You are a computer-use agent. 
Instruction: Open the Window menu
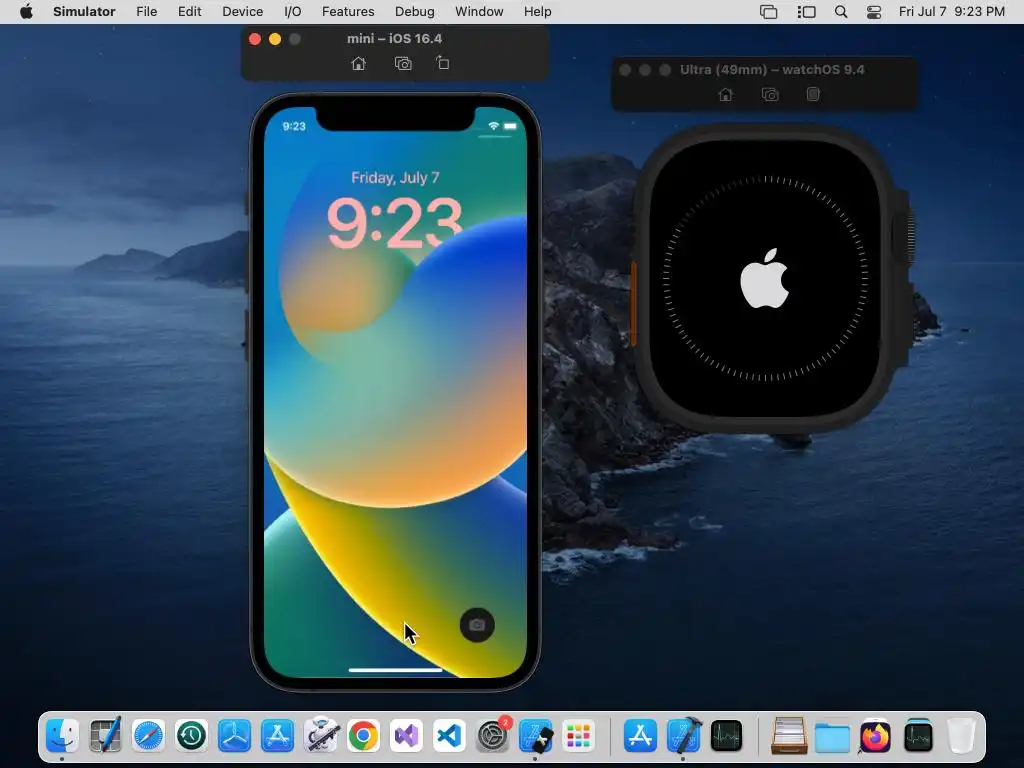[x=479, y=12]
